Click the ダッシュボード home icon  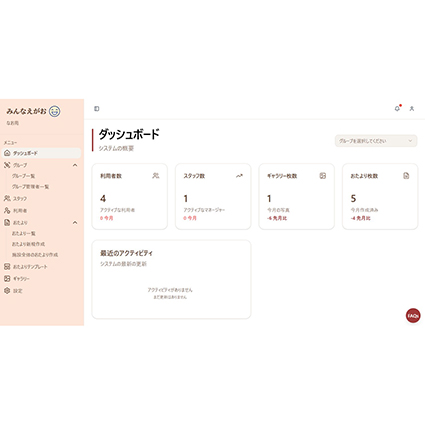(7, 153)
